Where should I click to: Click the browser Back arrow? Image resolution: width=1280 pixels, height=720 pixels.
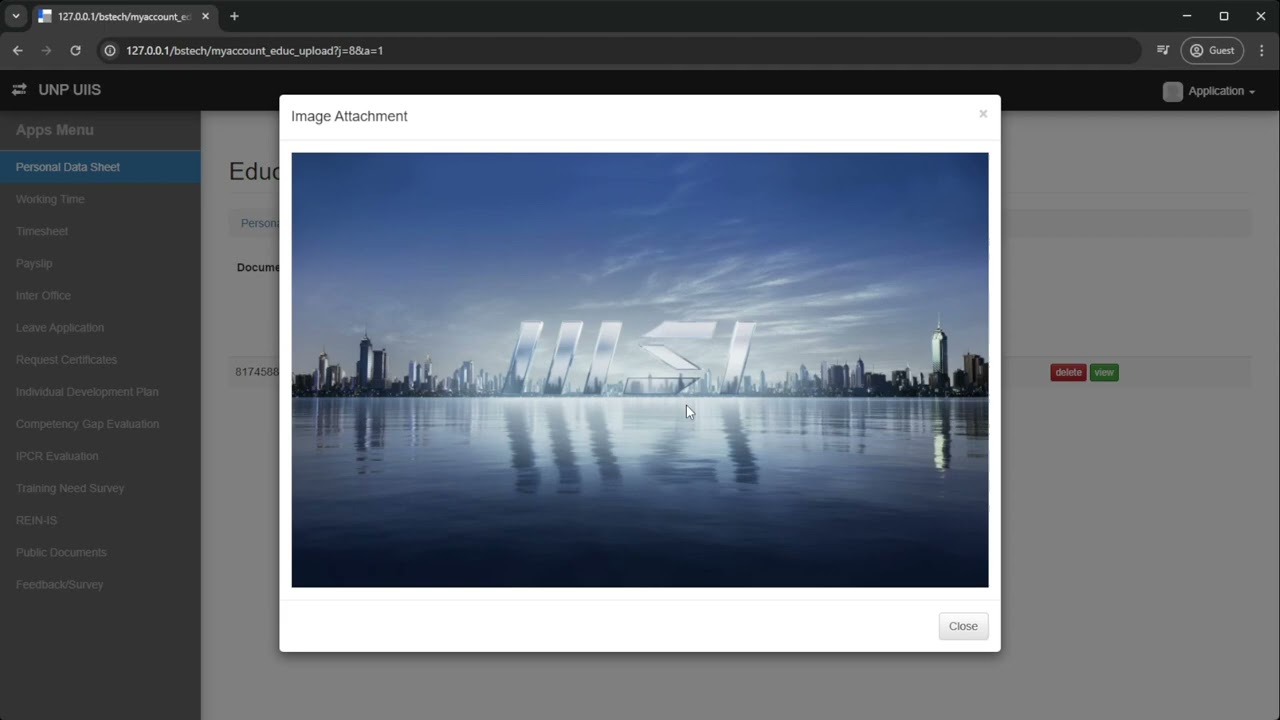point(18,50)
